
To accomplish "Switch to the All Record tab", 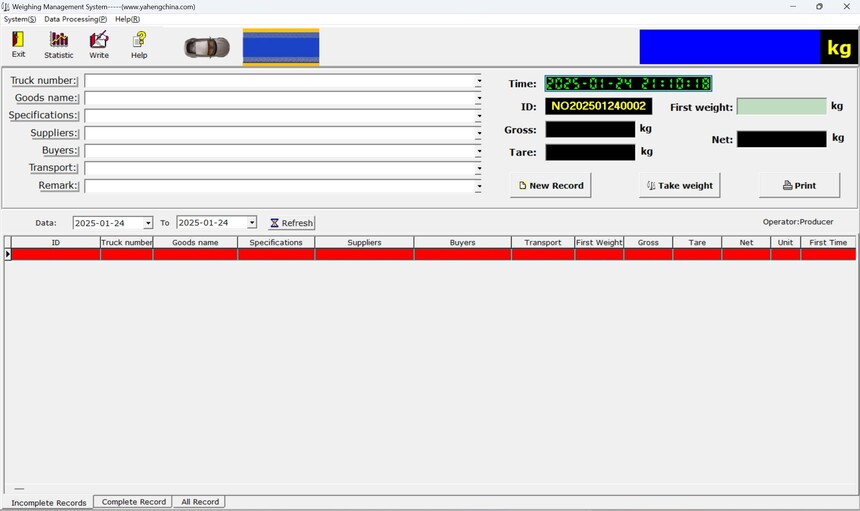I will pyautogui.click(x=199, y=502).
